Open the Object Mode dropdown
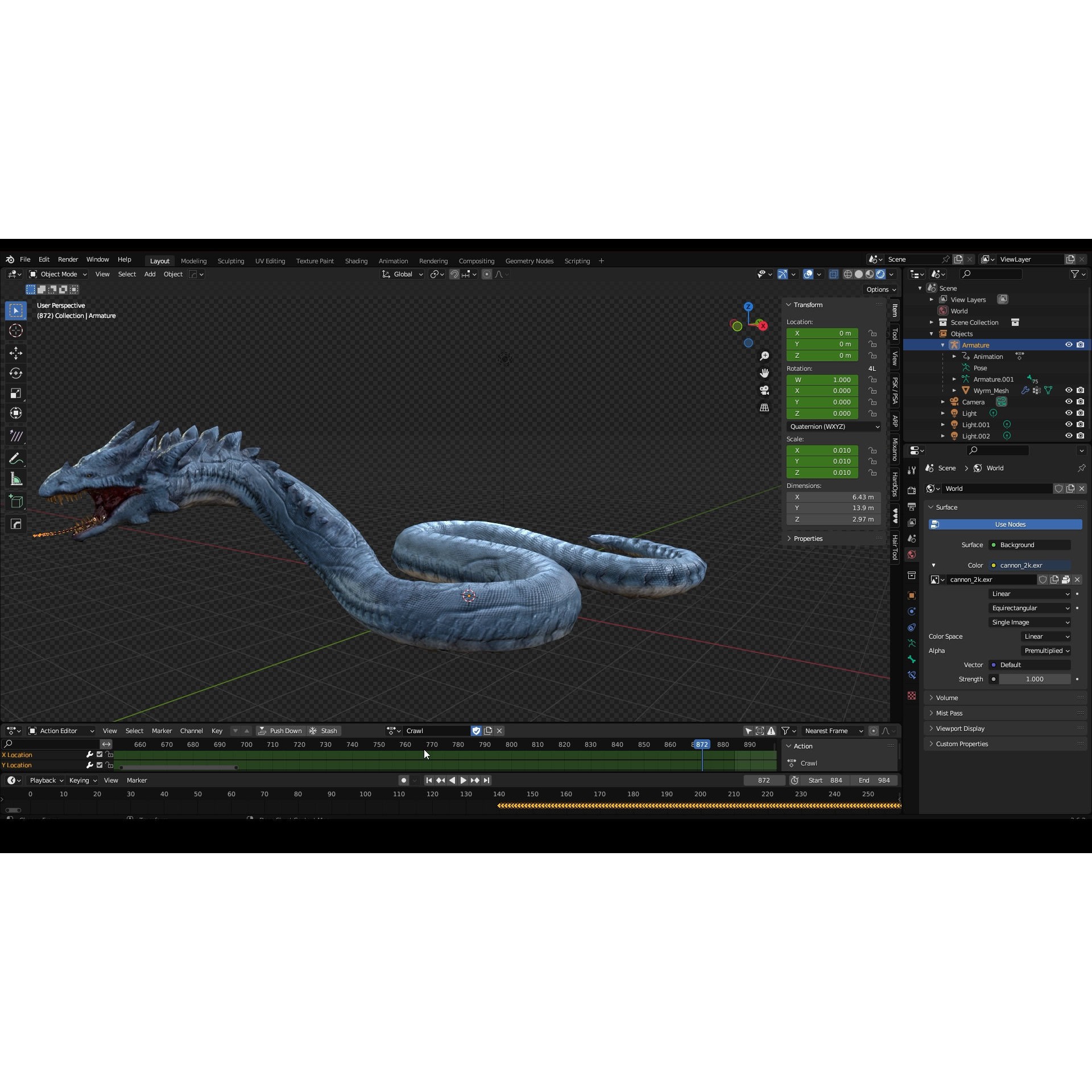The width and height of the screenshot is (1092, 1092). [x=57, y=274]
